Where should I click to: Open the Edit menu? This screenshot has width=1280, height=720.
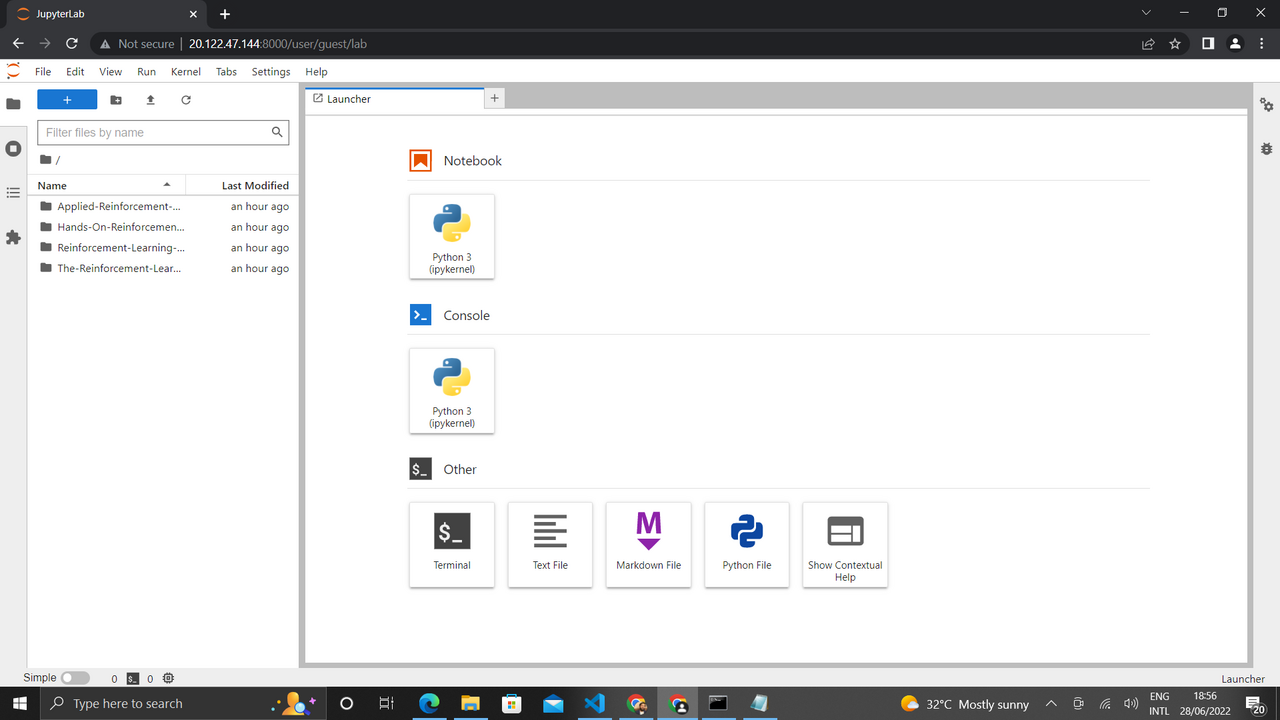pos(75,72)
